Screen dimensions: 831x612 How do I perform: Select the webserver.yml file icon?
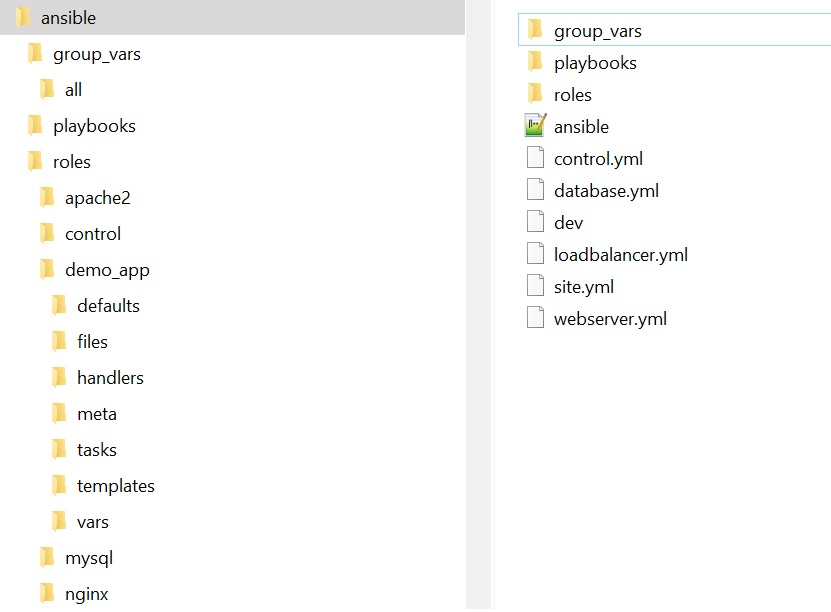(536, 319)
